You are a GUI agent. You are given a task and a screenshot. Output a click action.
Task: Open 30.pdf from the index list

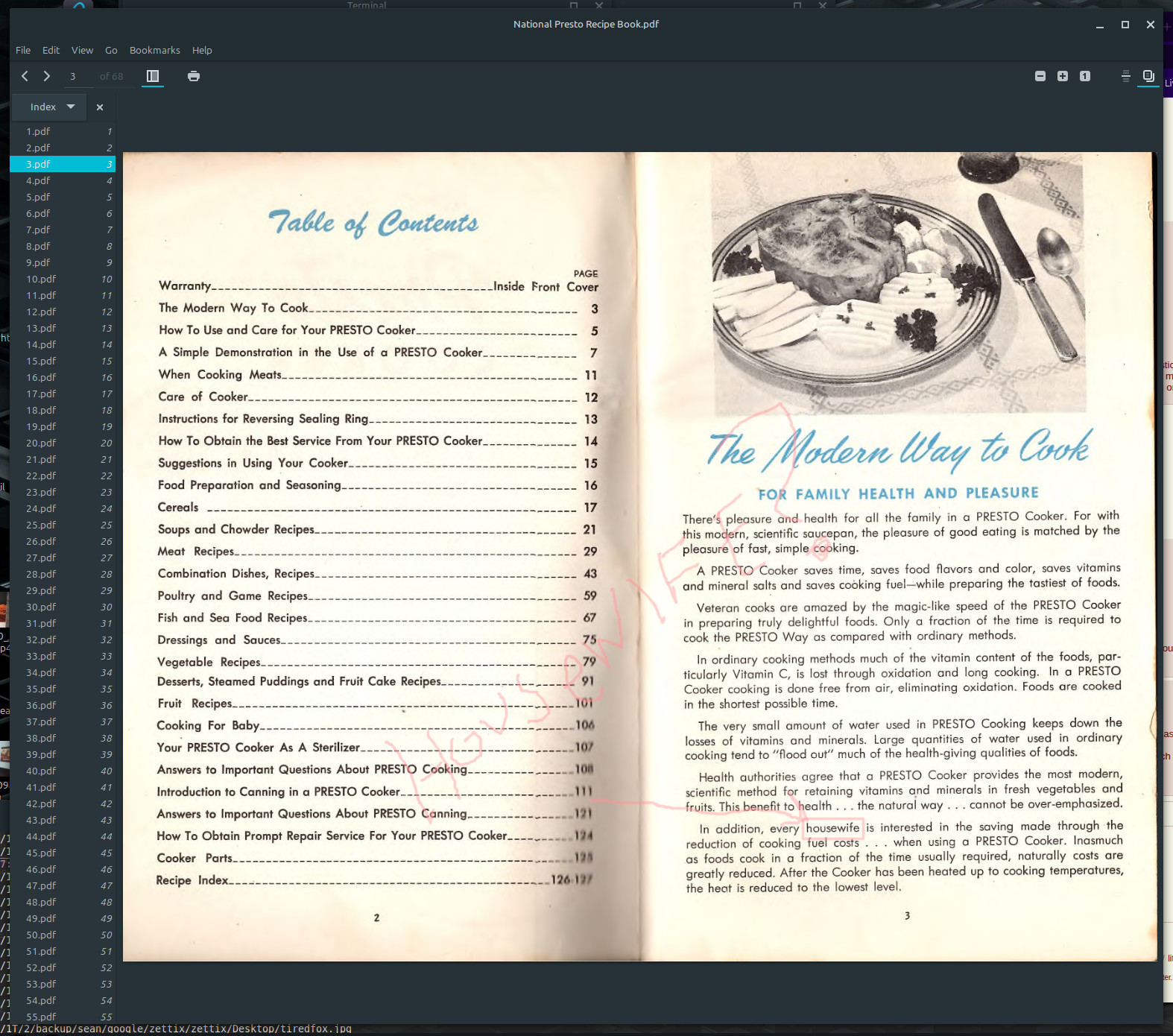[x=63, y=607]
